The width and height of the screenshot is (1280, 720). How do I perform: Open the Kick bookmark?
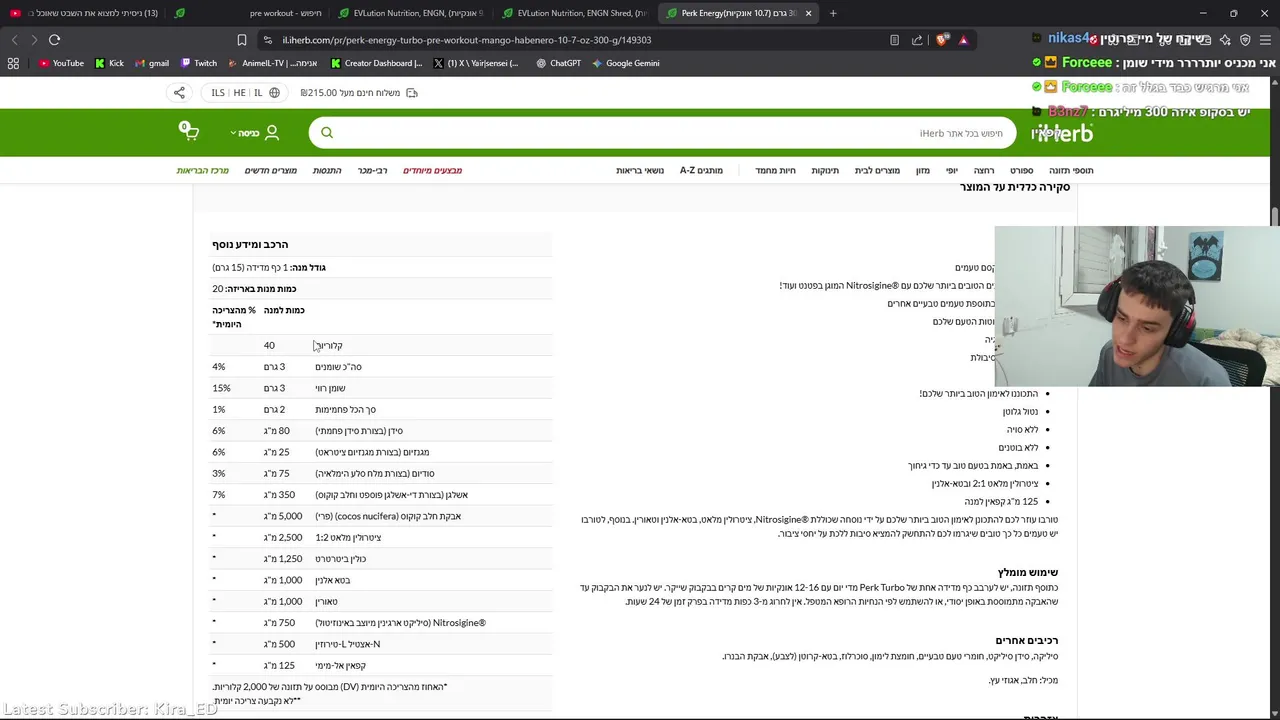click(110, 63)
